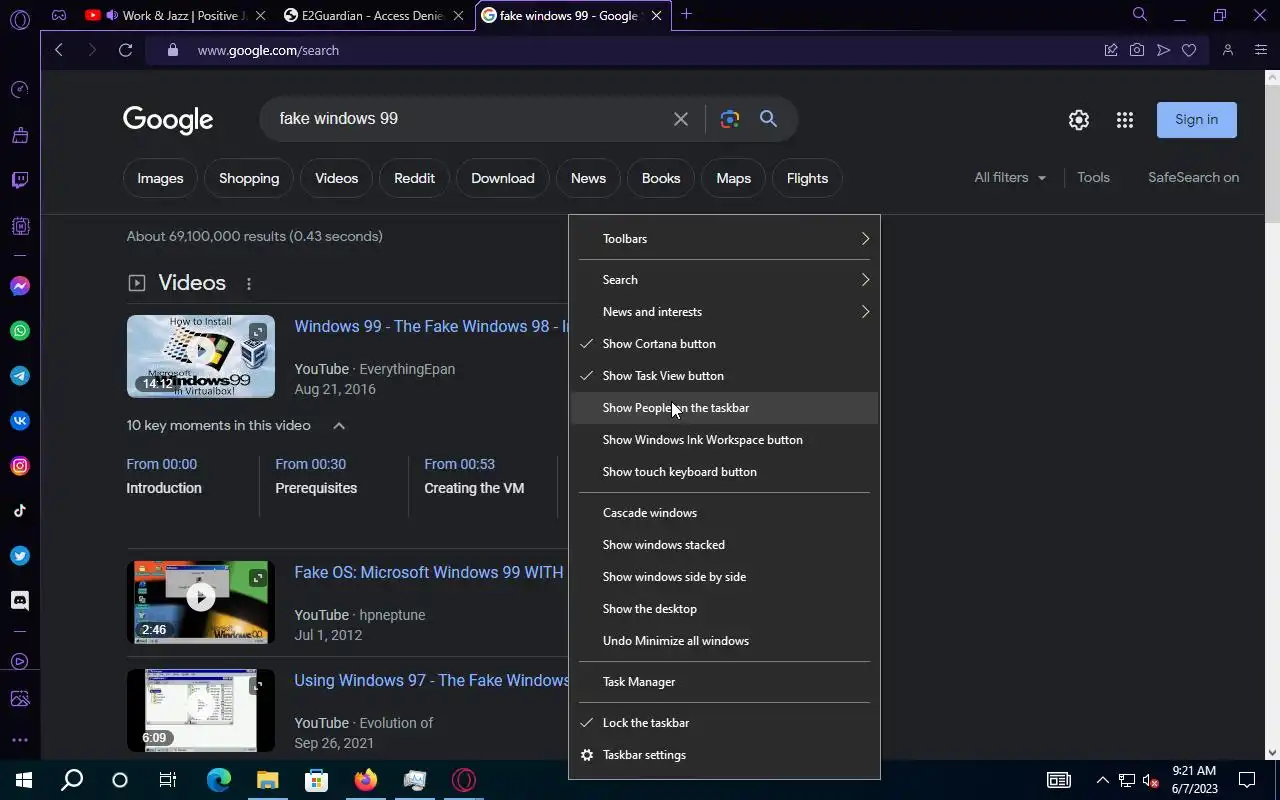Screen dimensions: 1280x800
Task: Open Discord in the sidebar
Action: point(20,601)
